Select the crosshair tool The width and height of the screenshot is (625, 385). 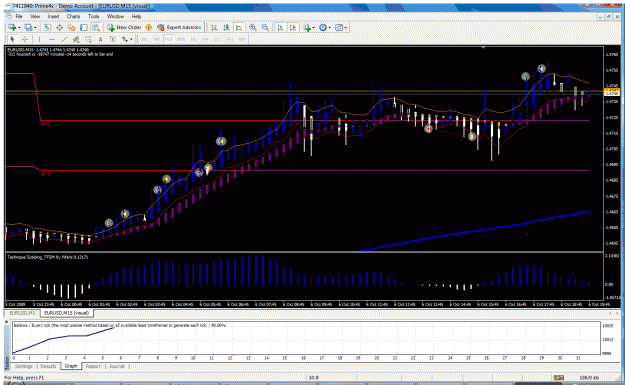pos(25,39)
